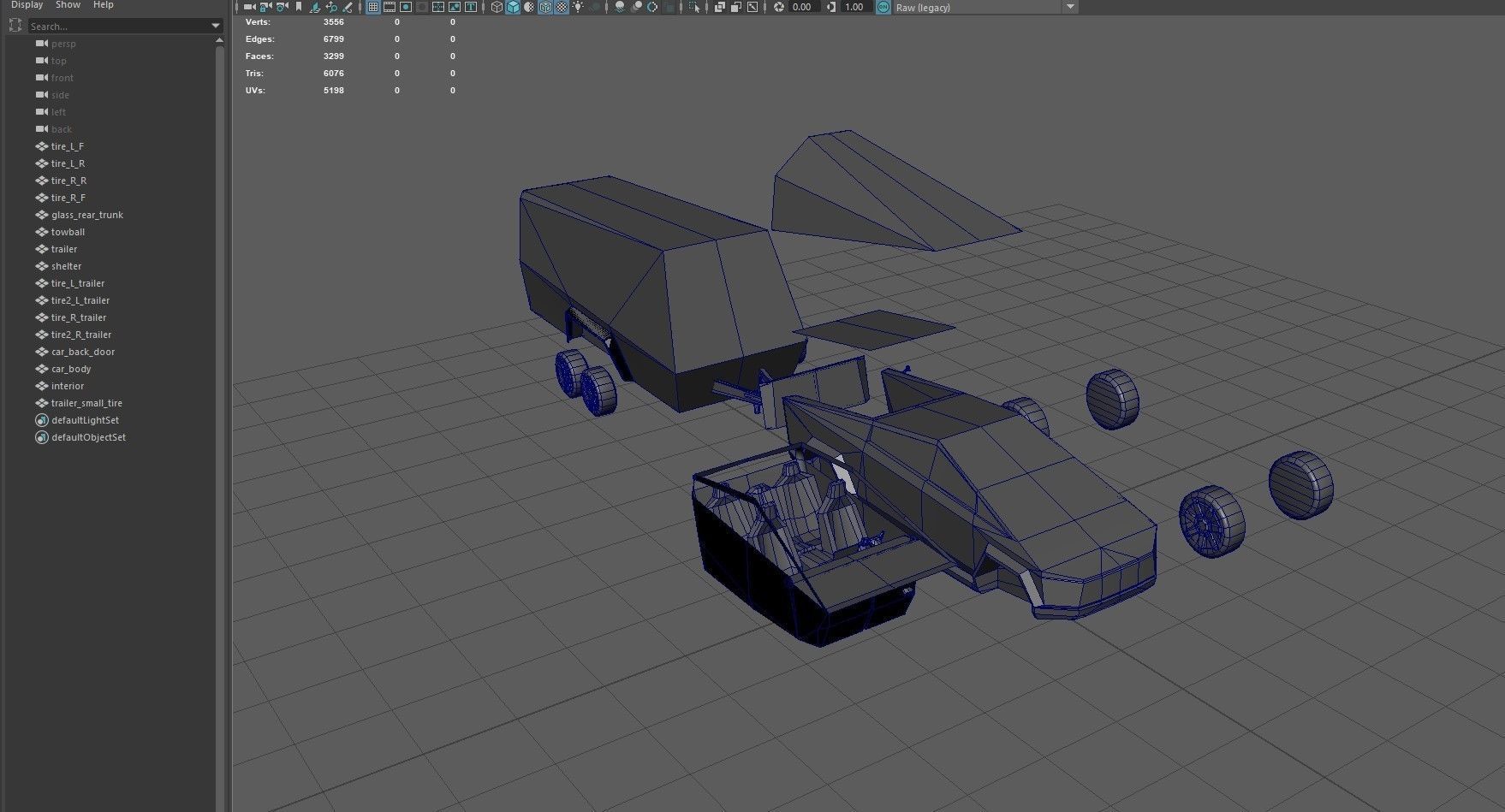1505x812 pixels.
Task: Toggle the Field Chart icon
Action: (438, 7)
